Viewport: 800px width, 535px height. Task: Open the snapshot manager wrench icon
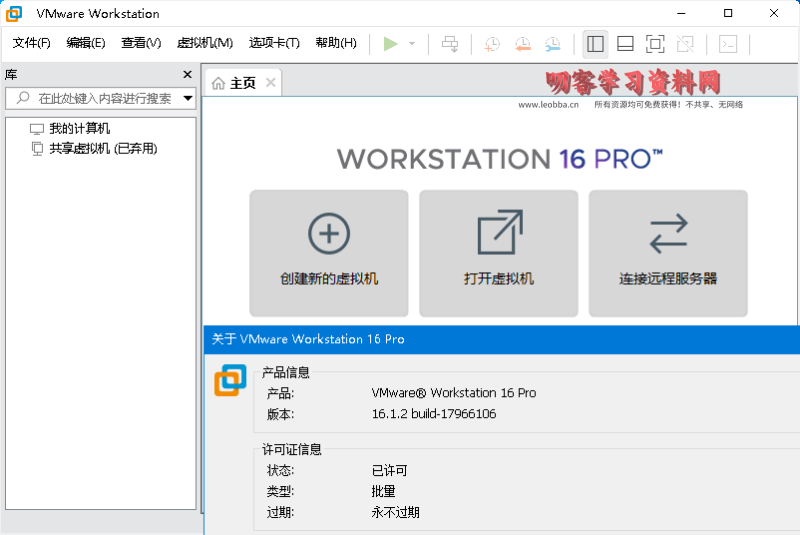click(553, 44)
